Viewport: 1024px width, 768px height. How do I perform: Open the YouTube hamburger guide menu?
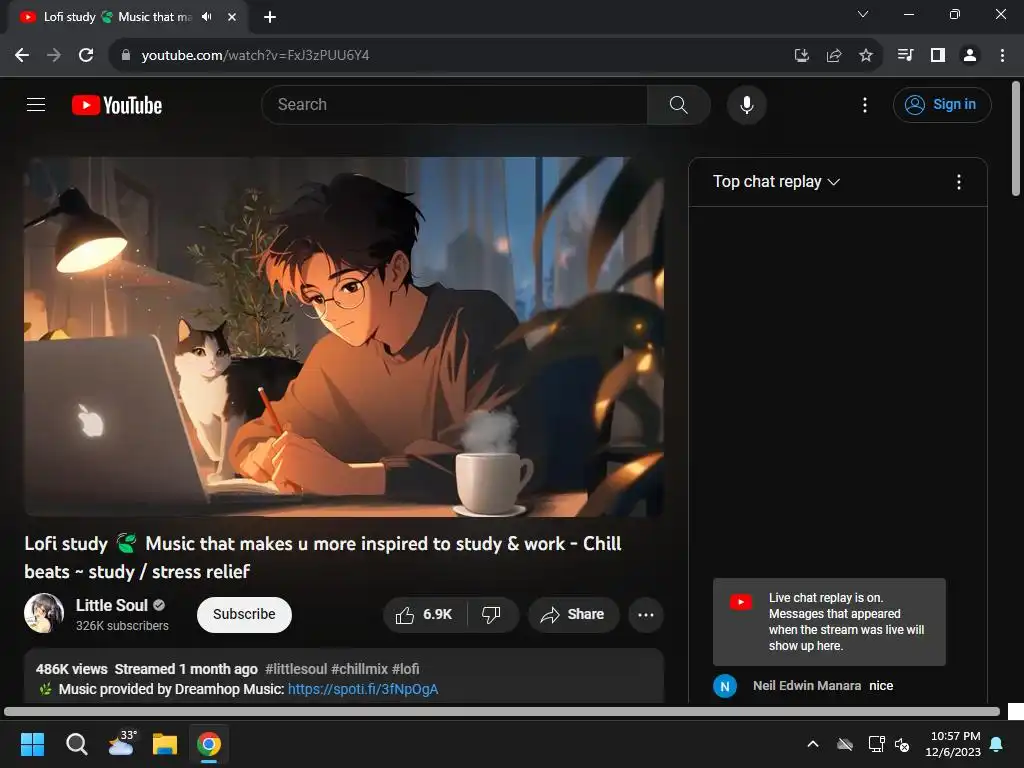click(x=36, y=104)
